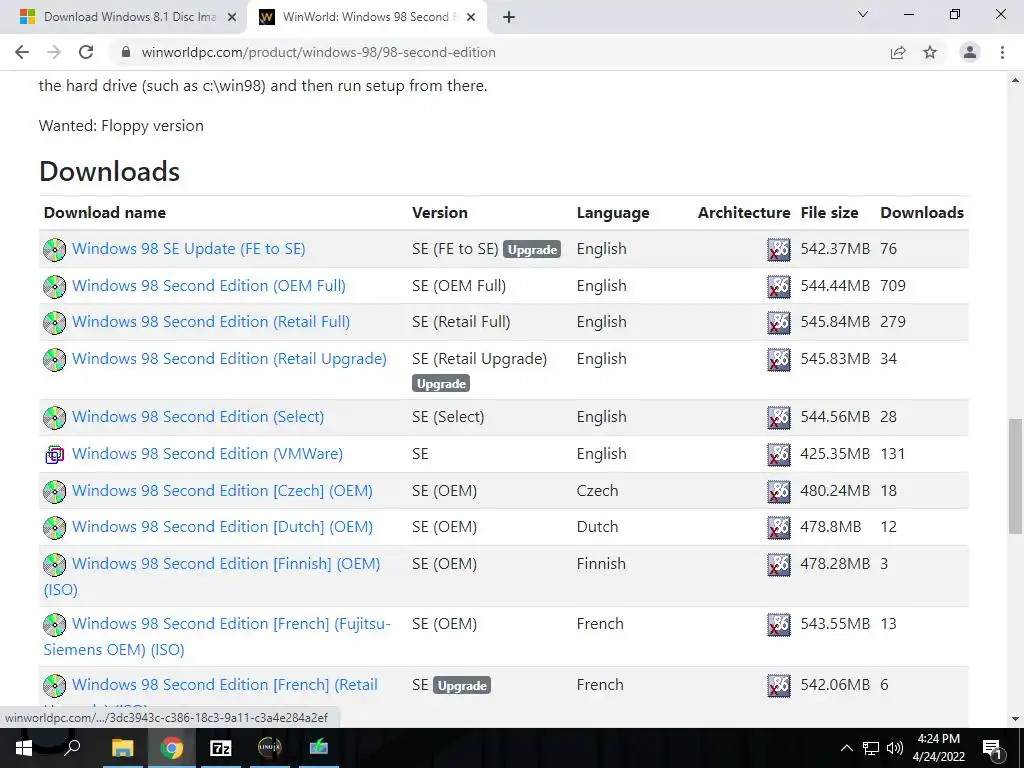Viewport: 1024px width, 768px height.
Task: Click the Downloads column header
Action: click(x=922, y=212)
